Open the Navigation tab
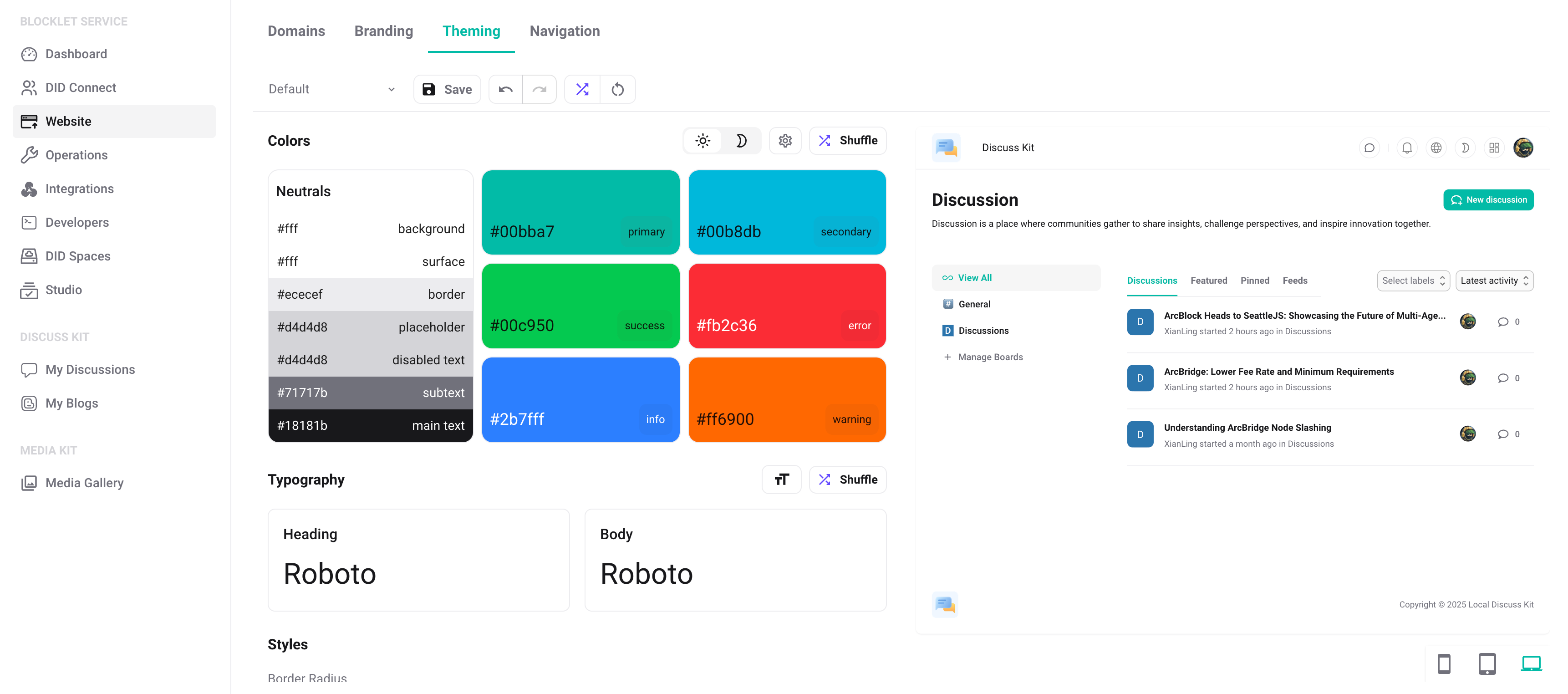 [x=564, y=31]
